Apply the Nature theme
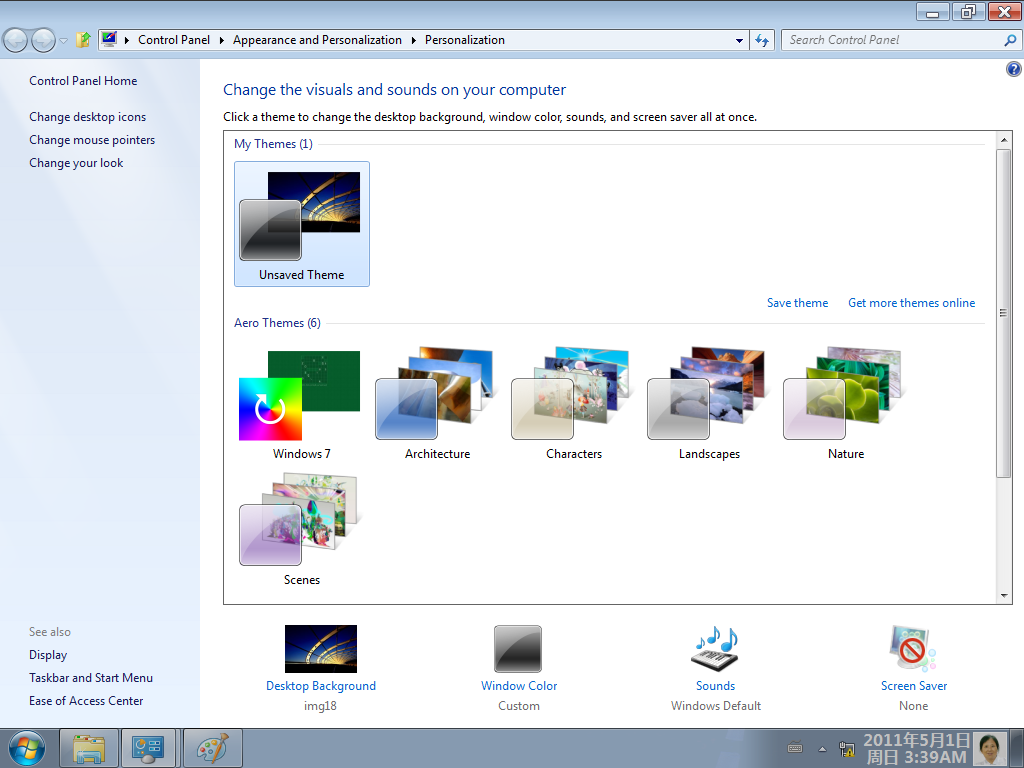Image resolution: width=1024 pixels, height=768 pixels. pyautogui.click(x=846, y=405)
